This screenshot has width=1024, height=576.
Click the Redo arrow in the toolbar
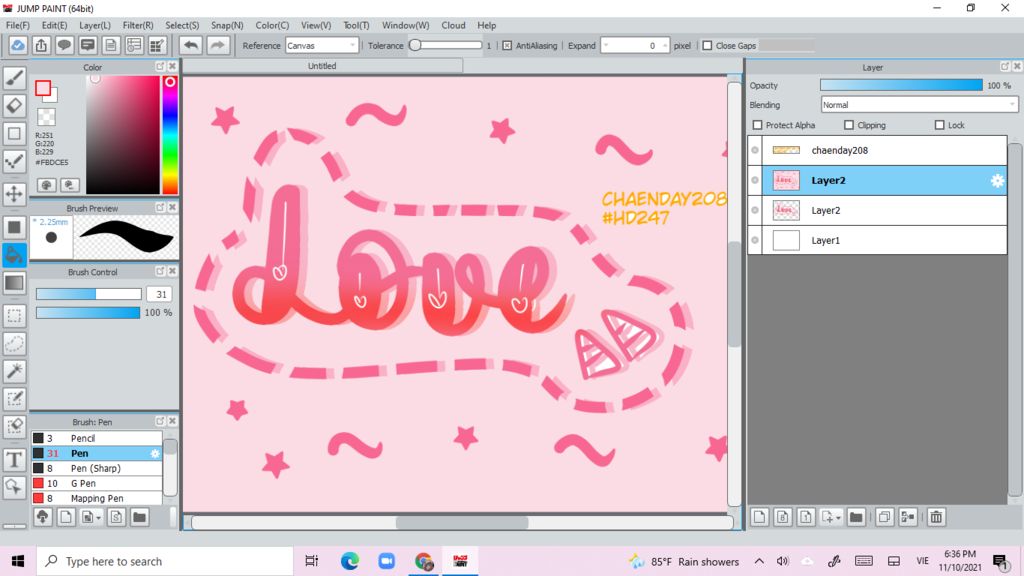[217, 46]
